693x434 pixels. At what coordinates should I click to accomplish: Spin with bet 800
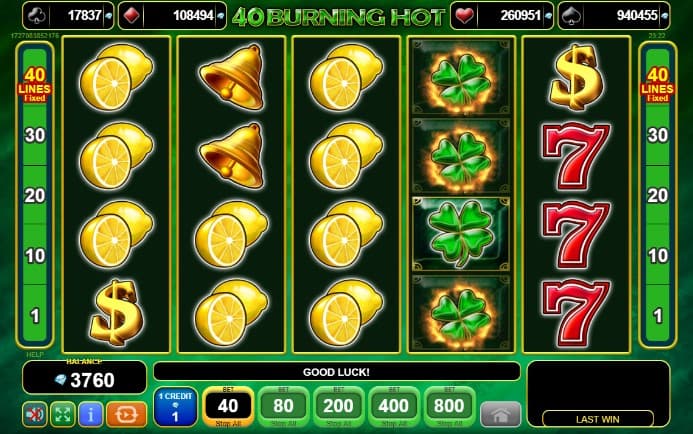click(449, 406)
